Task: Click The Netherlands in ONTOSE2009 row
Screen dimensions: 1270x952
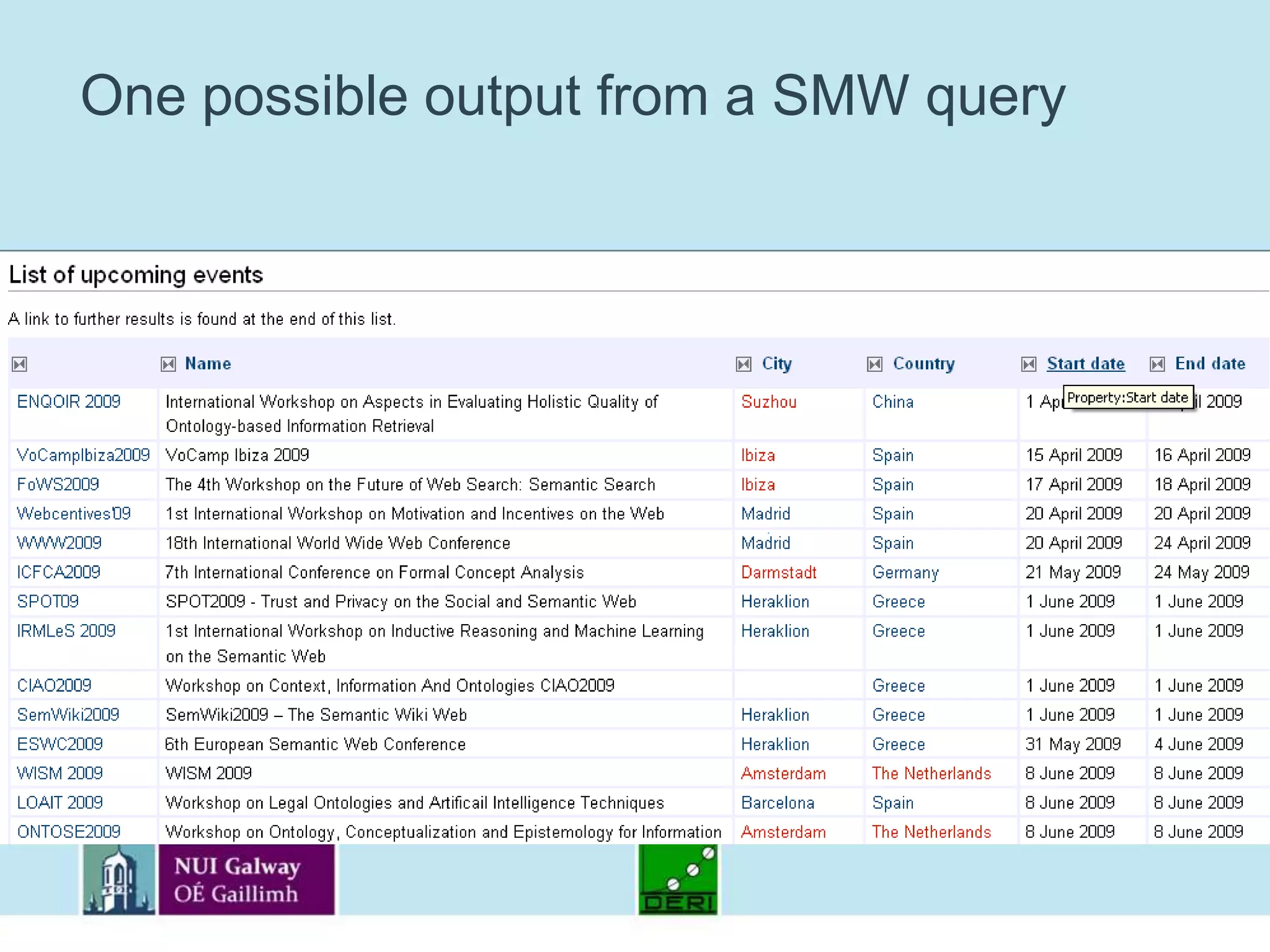Action: coord(931,832)
